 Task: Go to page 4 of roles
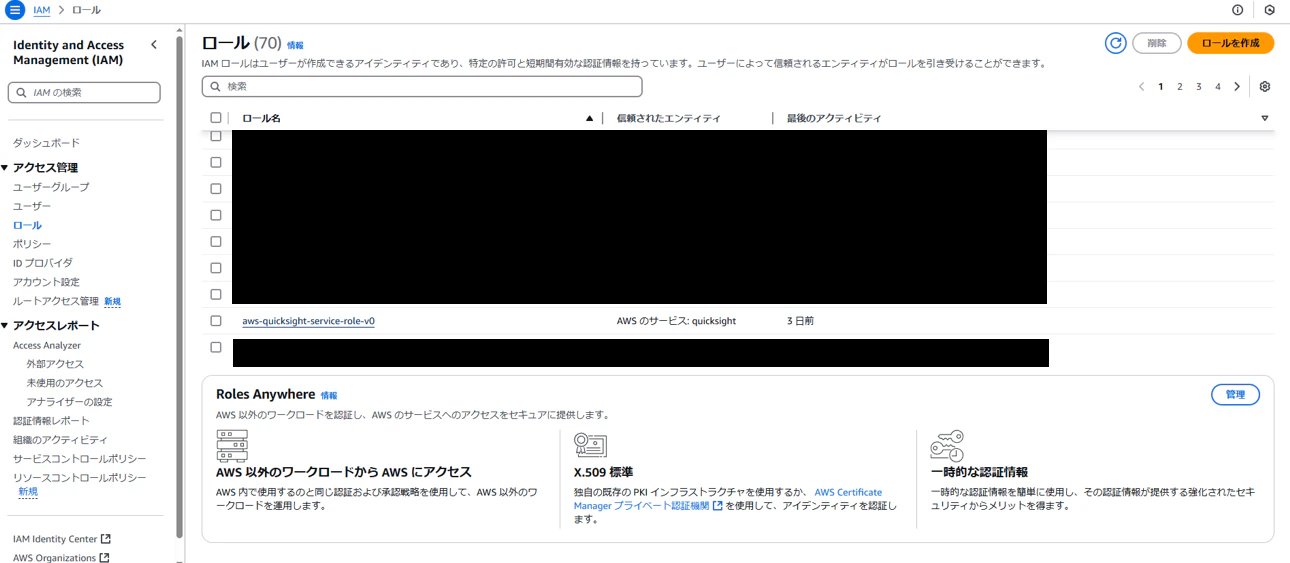click(x=1218, y=87)
